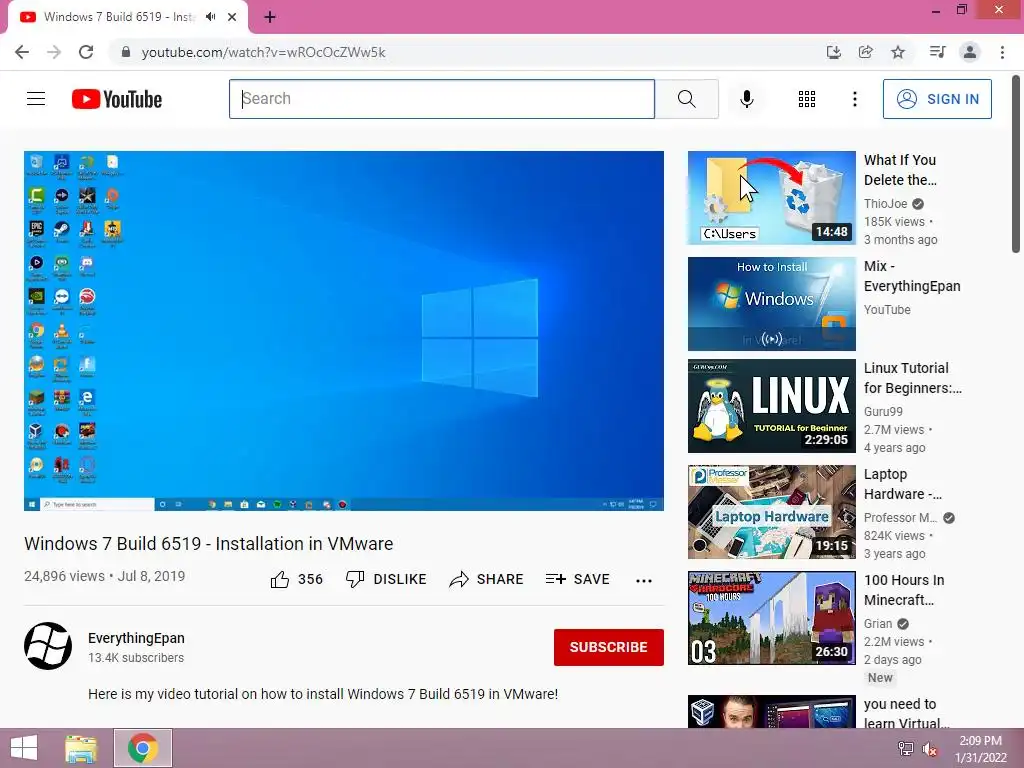Click the address bar URL

pos(263,52)
